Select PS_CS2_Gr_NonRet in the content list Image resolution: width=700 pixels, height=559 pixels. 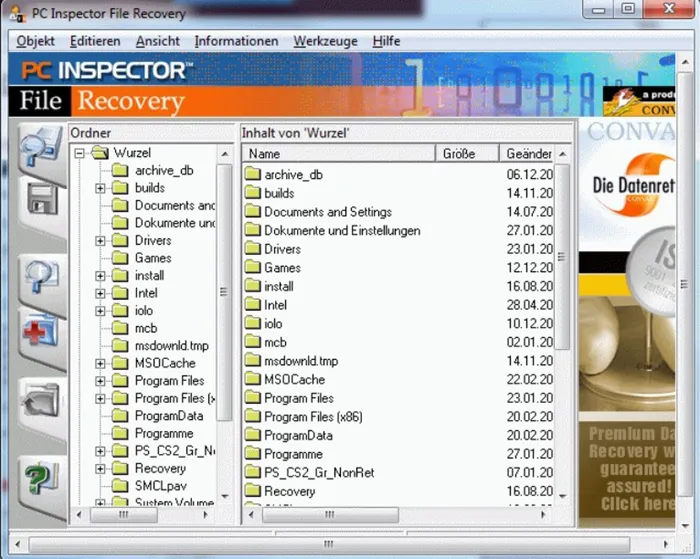319,473
